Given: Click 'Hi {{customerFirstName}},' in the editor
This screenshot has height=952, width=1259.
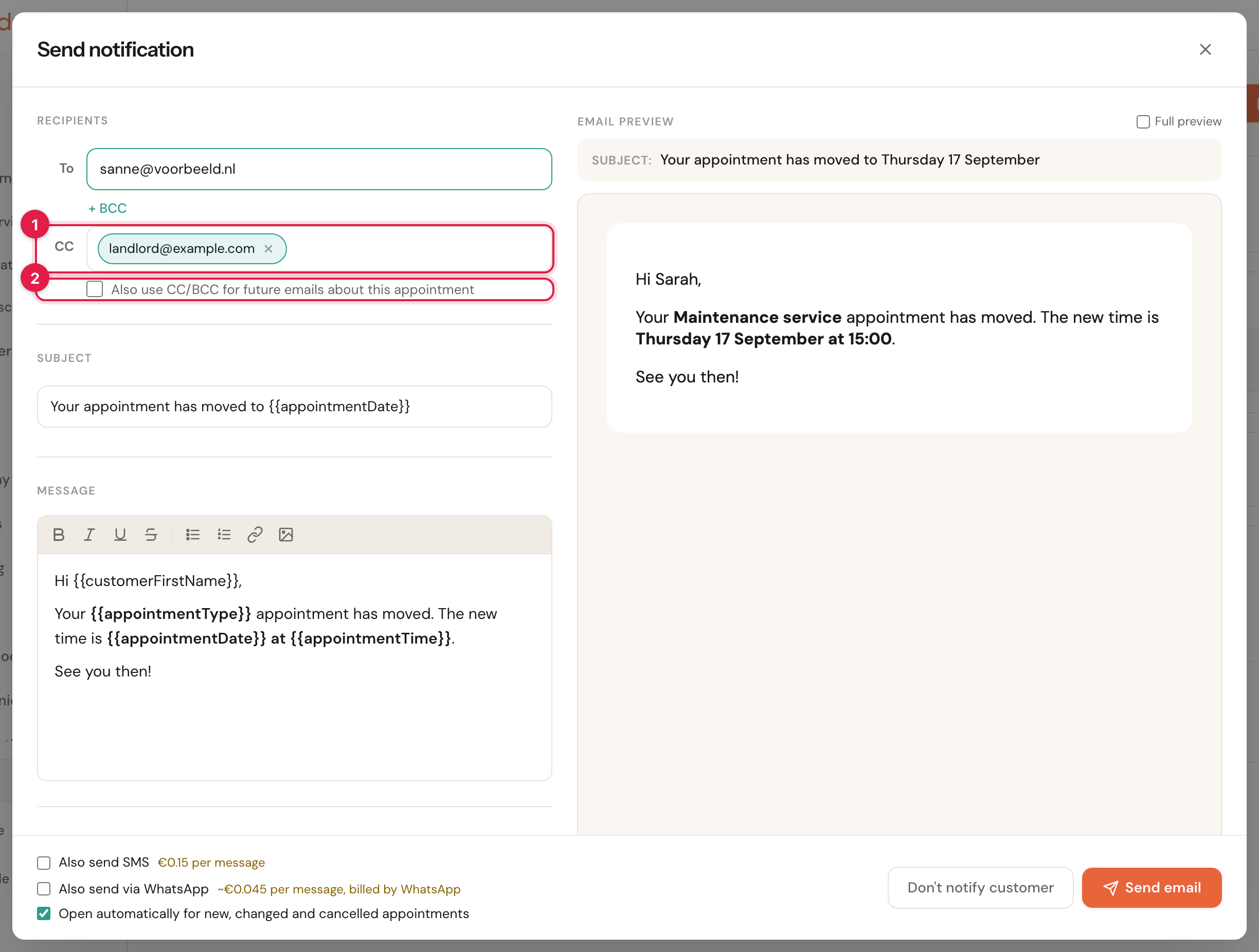Looking at the screenshot, I should point(148,580).
